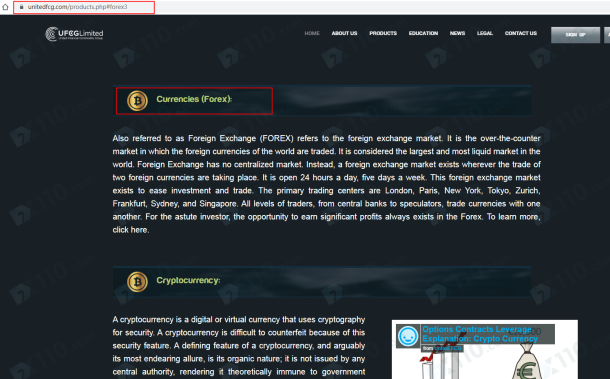The height and width of the screenshot is (379, 610).
Task: Follow the 'click here' link
Action: click(131, 230)
